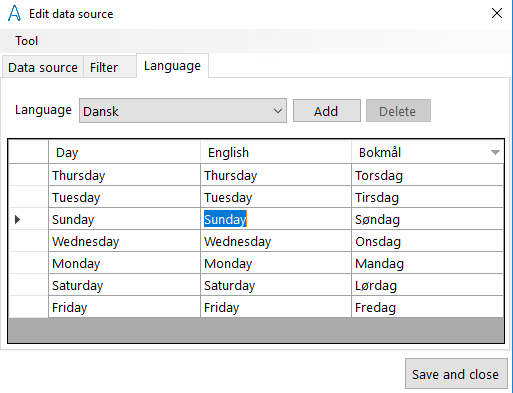Click the Lørdag cell

point(427,285)
